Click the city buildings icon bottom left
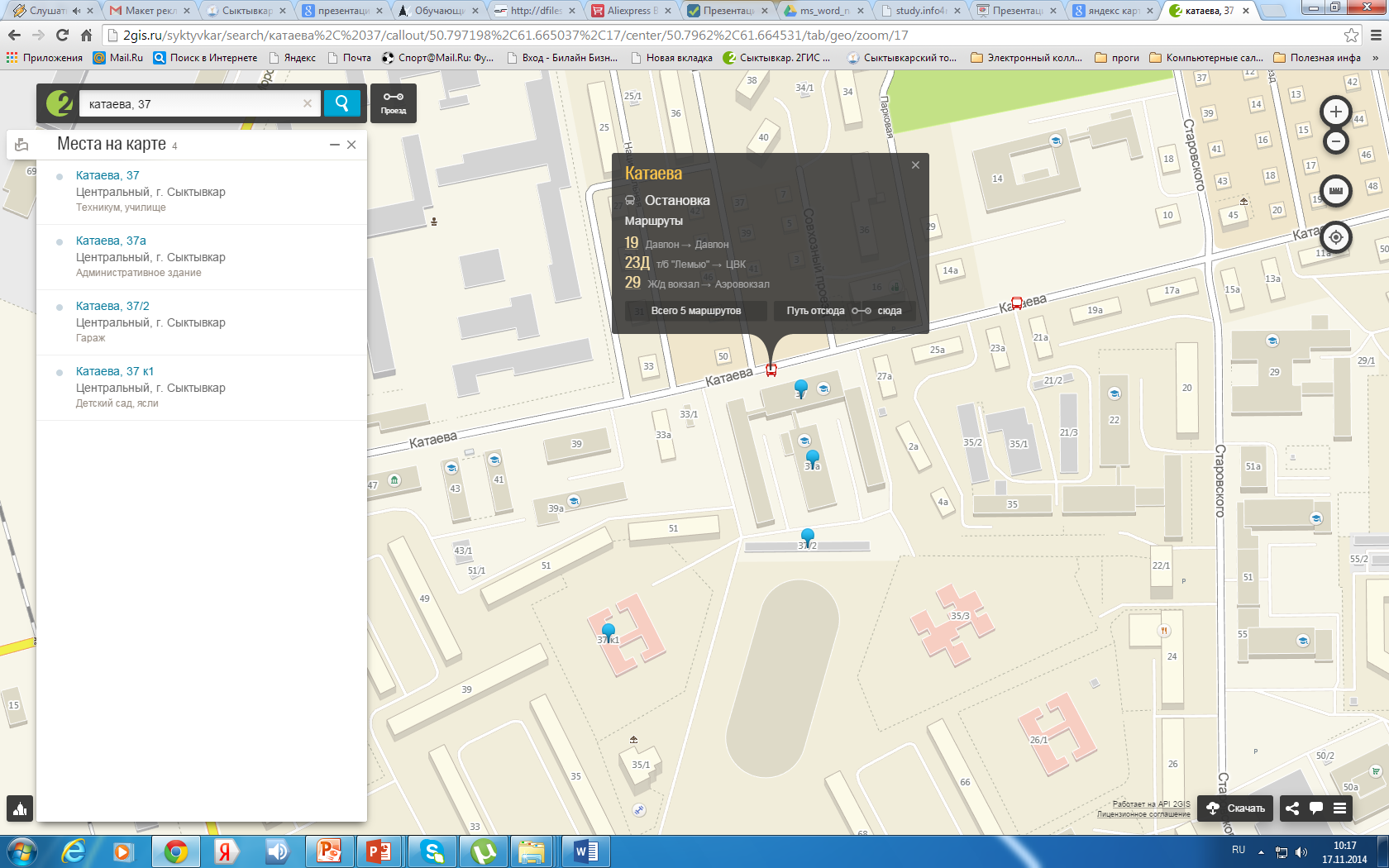The image size is (1389, 868). point(20,809)
